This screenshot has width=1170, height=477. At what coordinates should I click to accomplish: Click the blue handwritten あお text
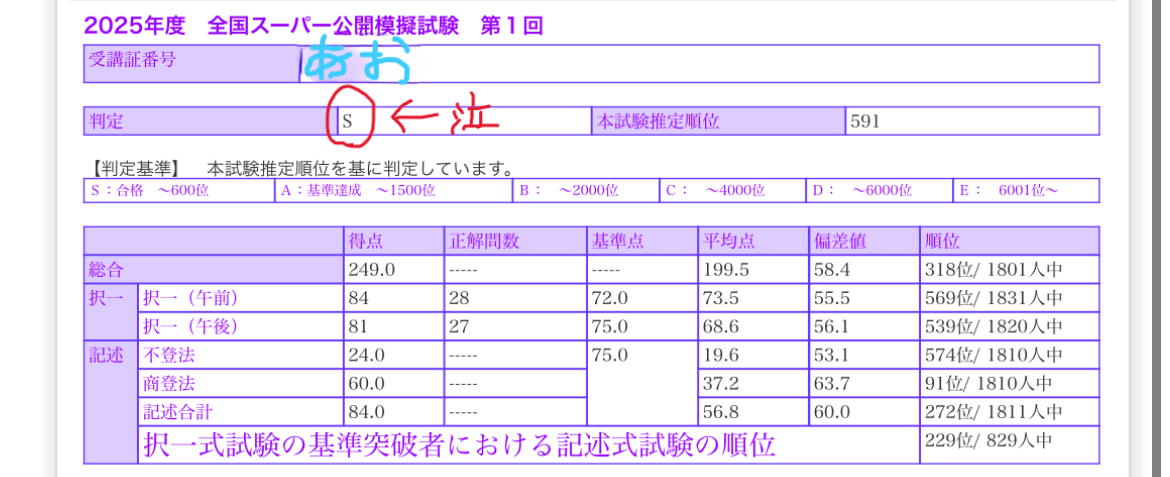click(x=357, y=63)
